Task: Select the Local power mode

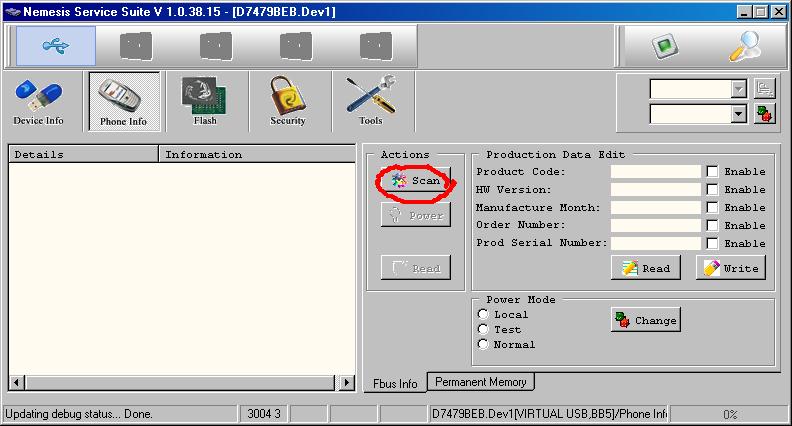Action: coord(483,314)
